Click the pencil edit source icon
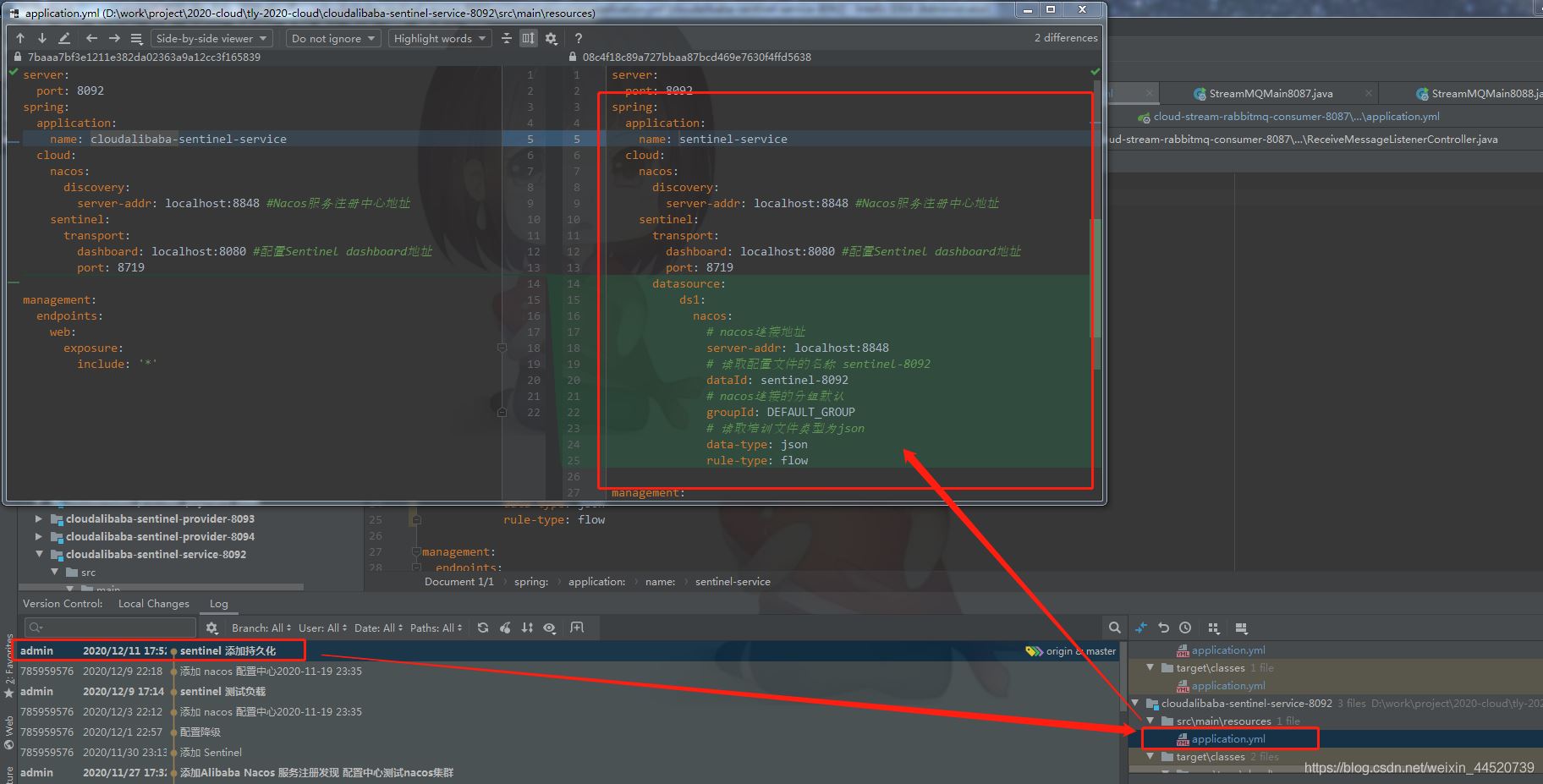This screenshot has width=1543, height=784. point(64,38)
